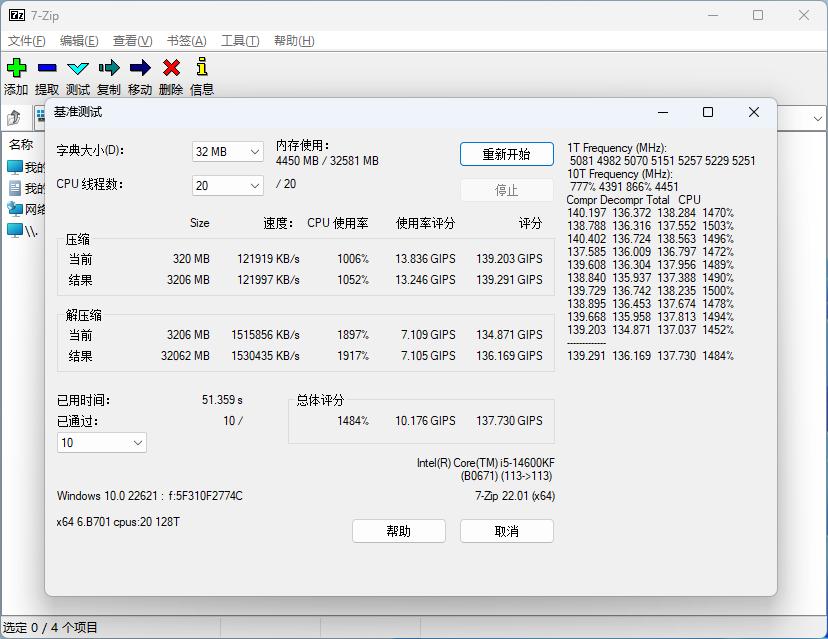Click the 取消 cancel button
828x639 pixels.
click(x=506, y=531)
